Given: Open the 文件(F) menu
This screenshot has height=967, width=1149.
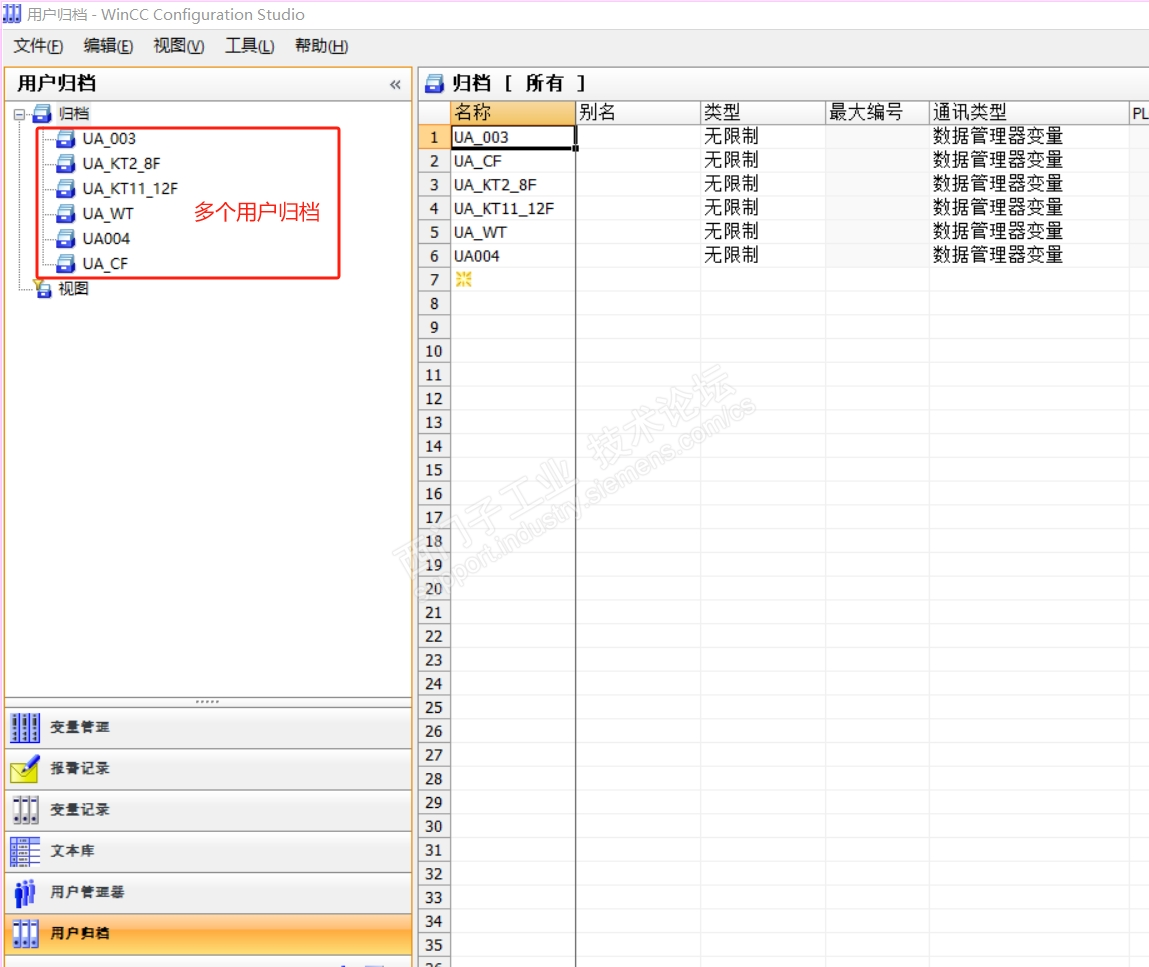Looking at the screenshot, I should (x=38, y=46).
